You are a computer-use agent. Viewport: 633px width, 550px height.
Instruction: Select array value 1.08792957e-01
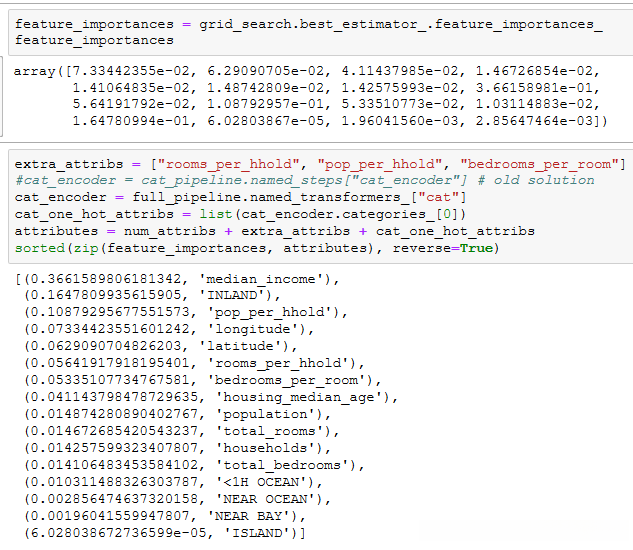point(265,104)
